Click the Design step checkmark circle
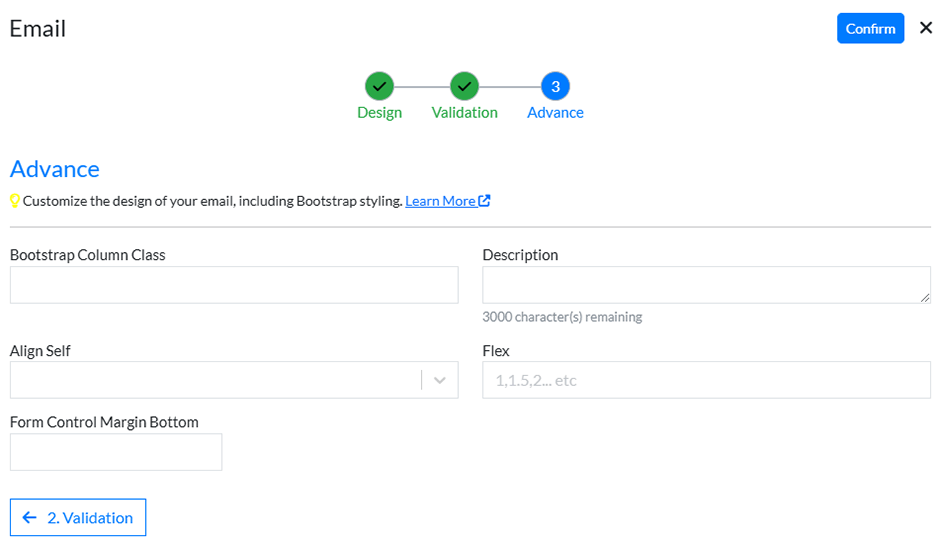 379,86
